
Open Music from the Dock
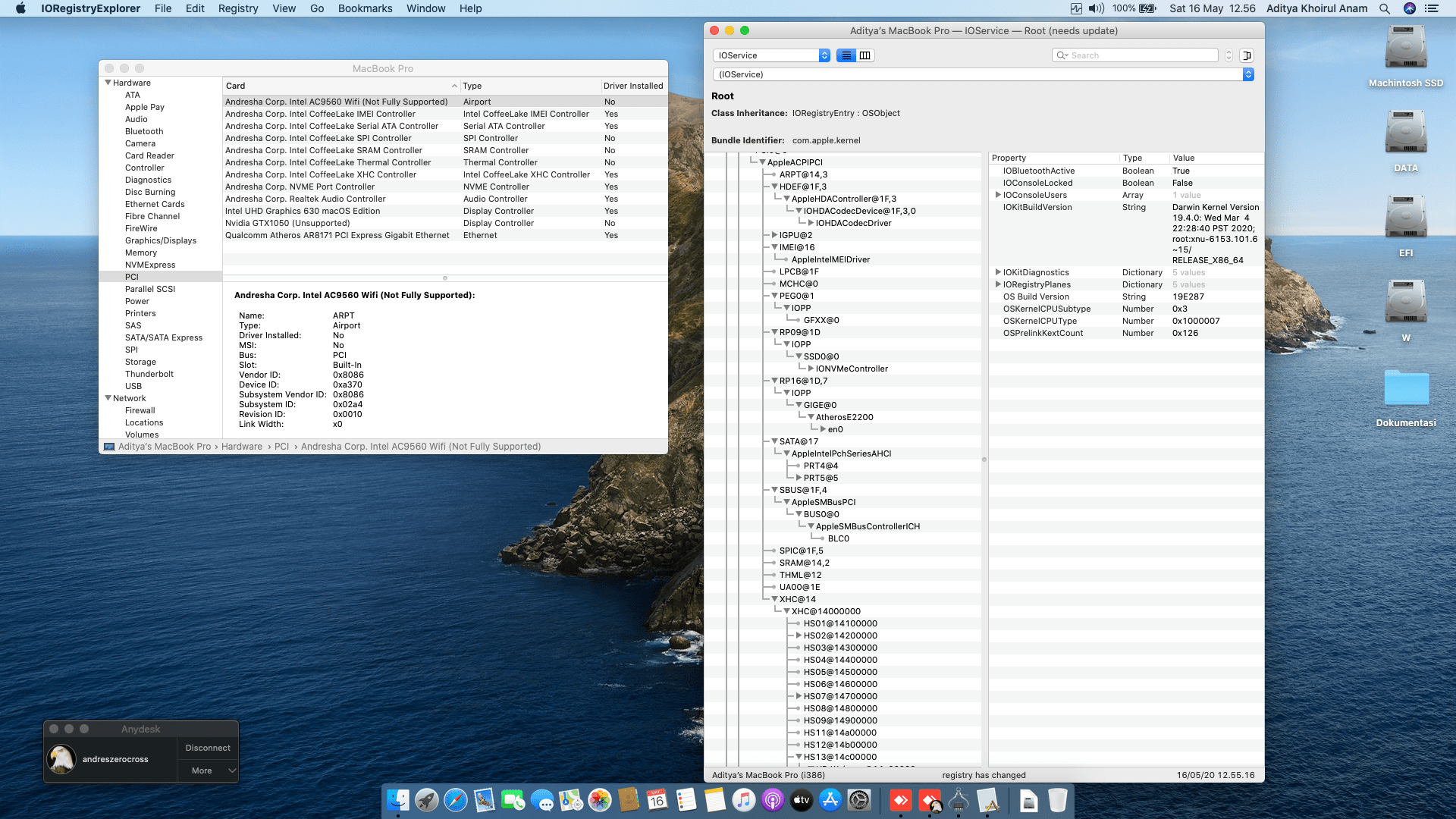744,800
